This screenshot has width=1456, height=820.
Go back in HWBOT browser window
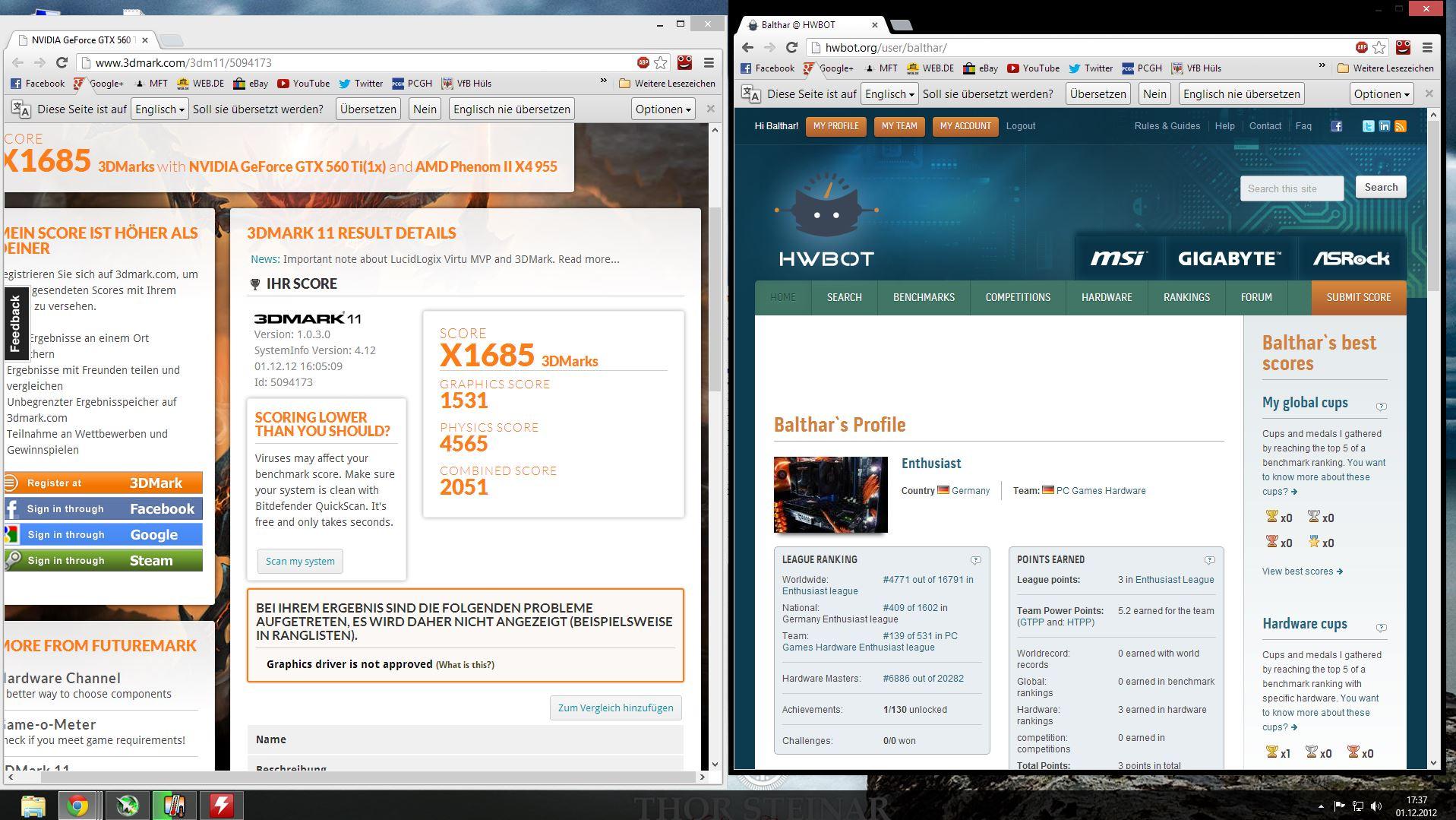pyautogui.click(x=748, y=47)
